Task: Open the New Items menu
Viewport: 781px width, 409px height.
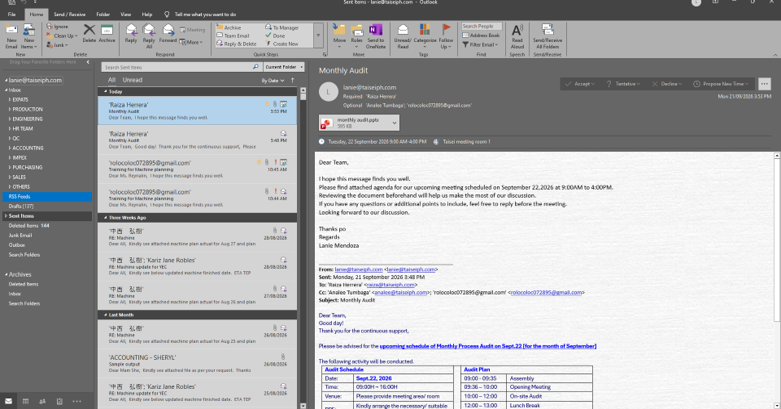Action: point(29,36)
